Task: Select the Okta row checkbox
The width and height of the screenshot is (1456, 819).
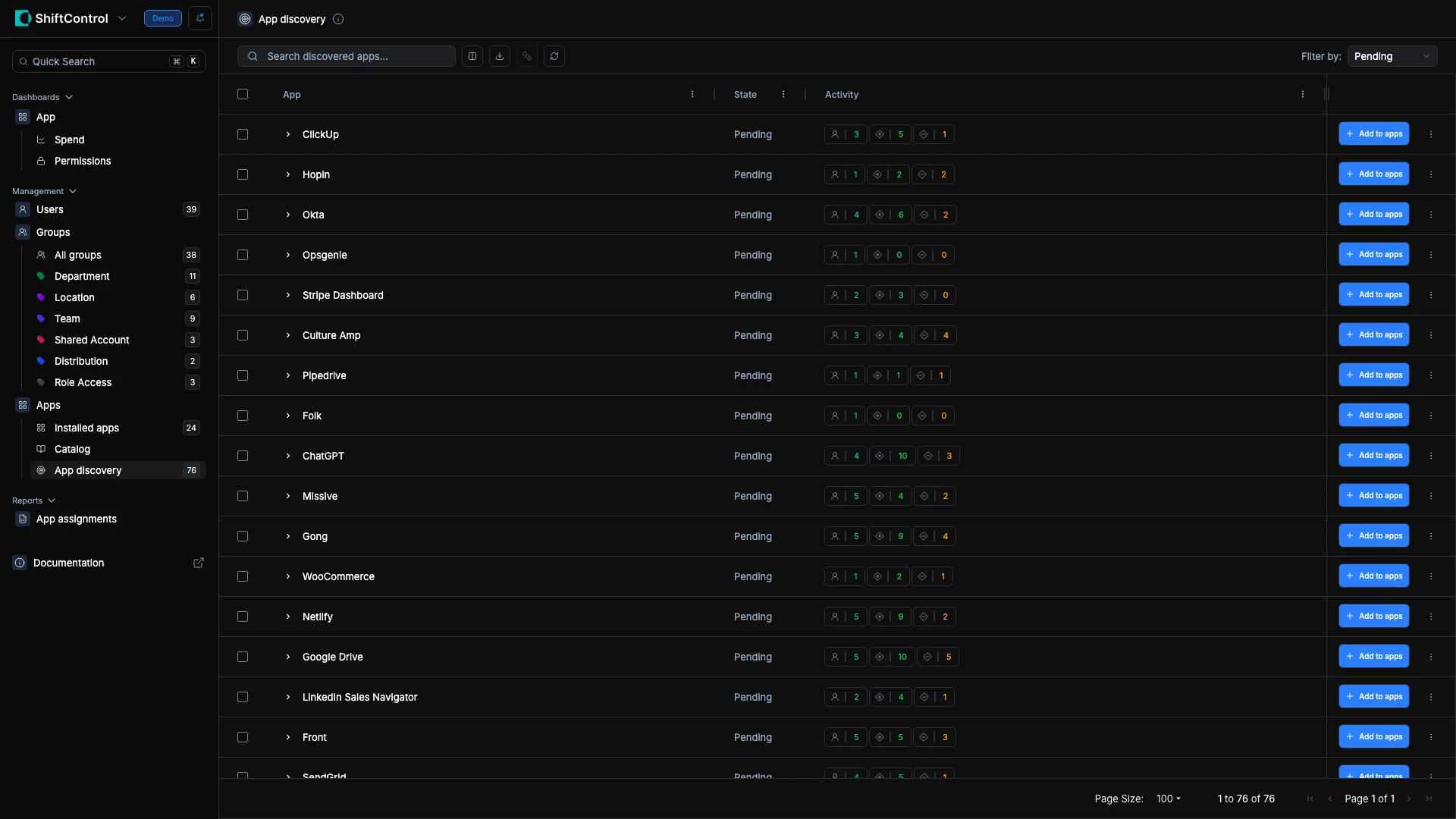Action: pyautogui.click(x=243, y=215)
